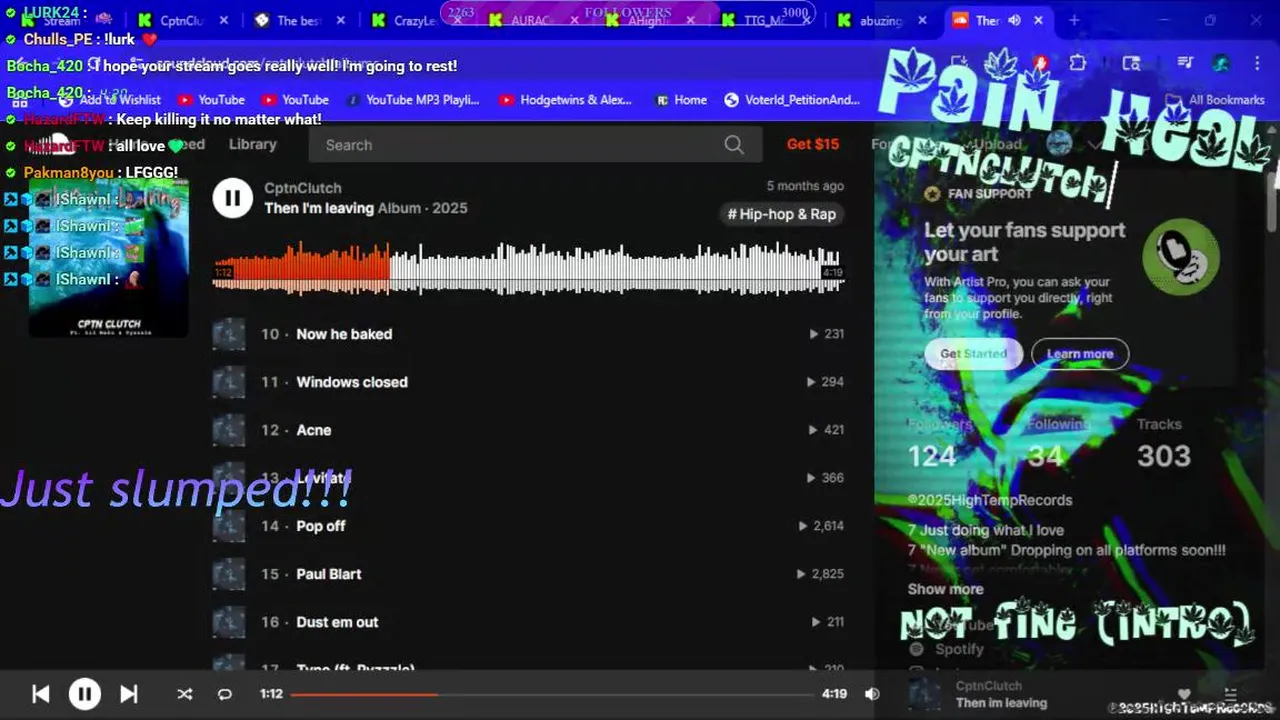Open the Upload nav link
The image size is (1280, 720).
[x=998, y=144]
